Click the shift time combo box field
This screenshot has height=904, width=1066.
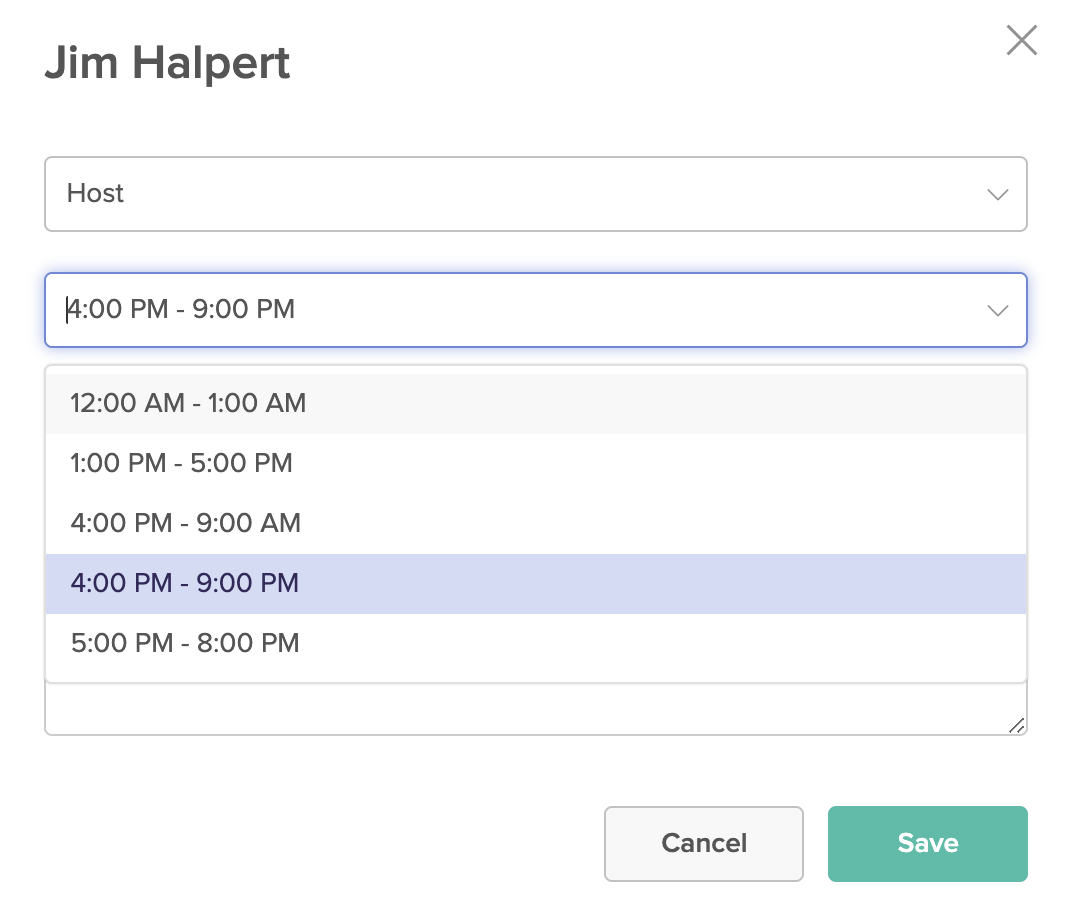tap(535, 310)
